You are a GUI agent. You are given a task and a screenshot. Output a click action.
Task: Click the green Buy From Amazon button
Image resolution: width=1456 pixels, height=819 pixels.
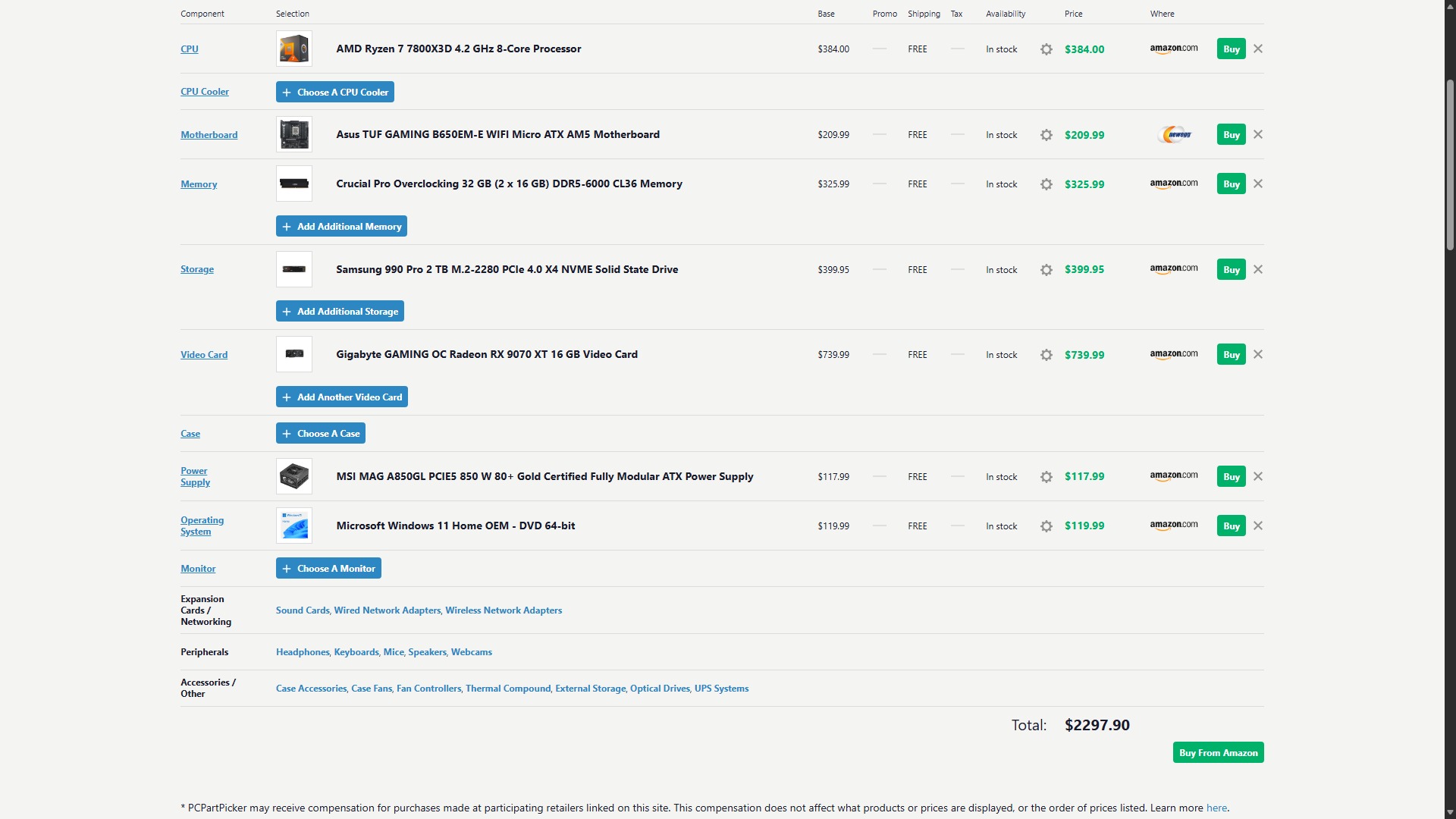(1218, 752)
